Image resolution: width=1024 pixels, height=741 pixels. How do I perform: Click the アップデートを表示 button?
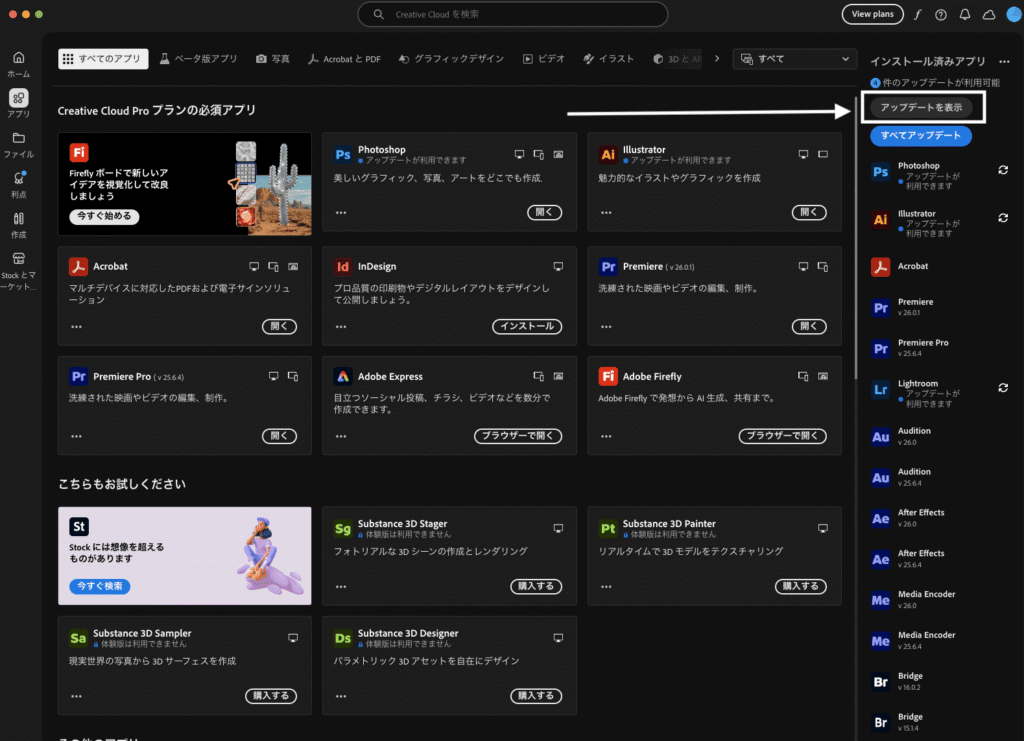click(920, 107)
